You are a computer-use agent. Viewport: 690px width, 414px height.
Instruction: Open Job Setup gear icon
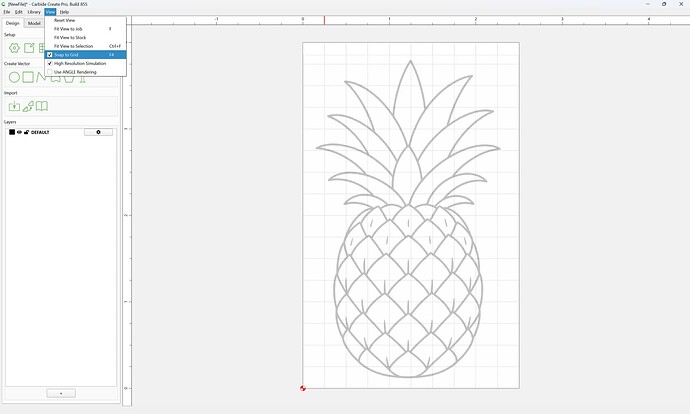pyautogui.click(x=14, y=48)
